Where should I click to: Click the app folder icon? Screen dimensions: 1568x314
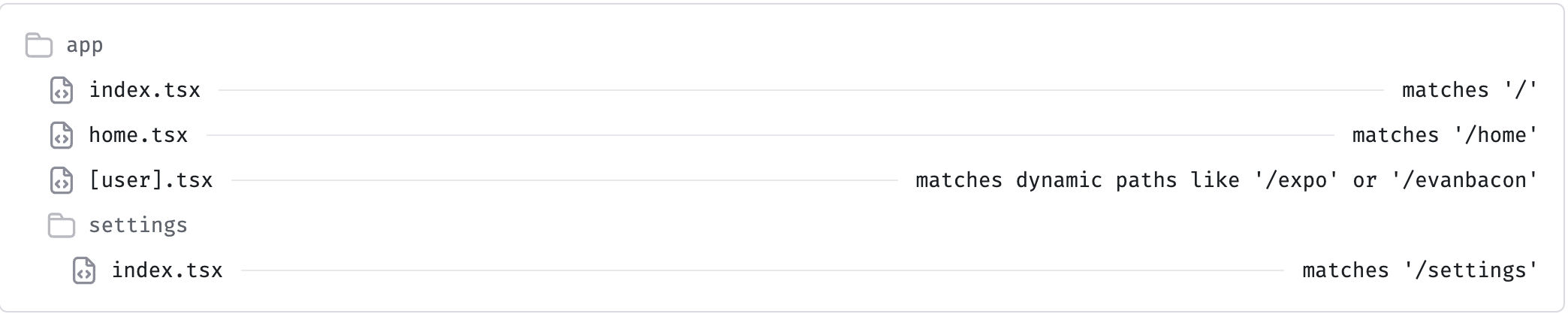(39, 45)
